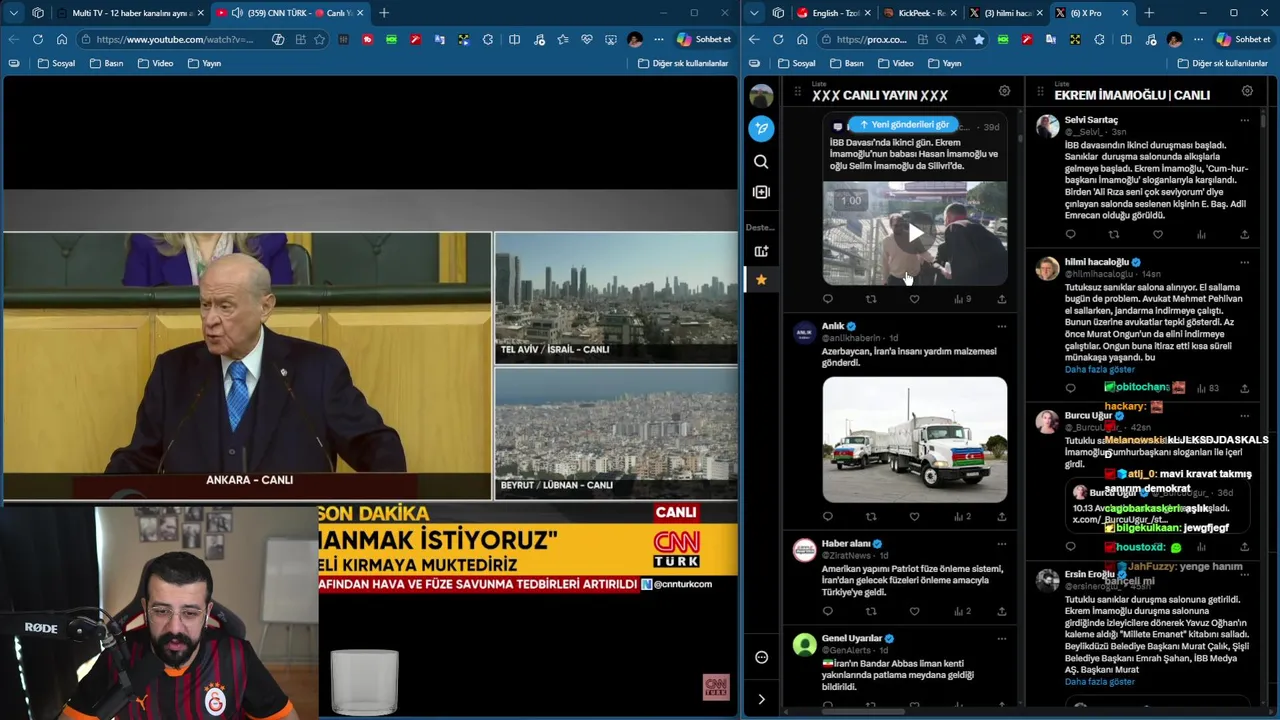This screenshot has width=1280, height=720.
Task: Click drag handle of XXX CANLI YAYIN column
Action: [x=797, y=92]
